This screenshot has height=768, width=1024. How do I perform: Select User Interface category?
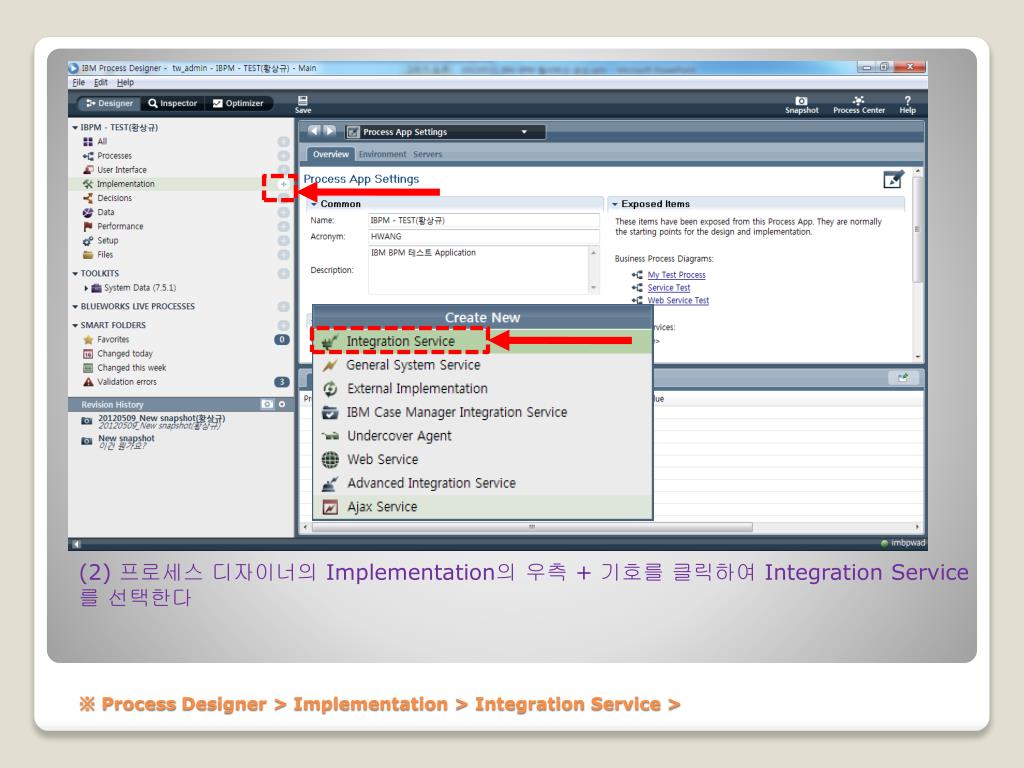coord(121,170)
